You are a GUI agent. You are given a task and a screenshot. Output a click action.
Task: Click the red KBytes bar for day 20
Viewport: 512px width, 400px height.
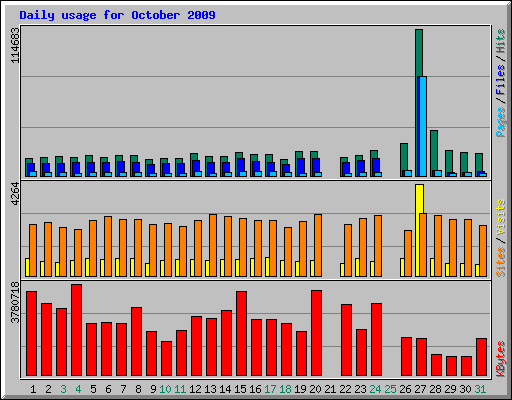coord(316,333)
